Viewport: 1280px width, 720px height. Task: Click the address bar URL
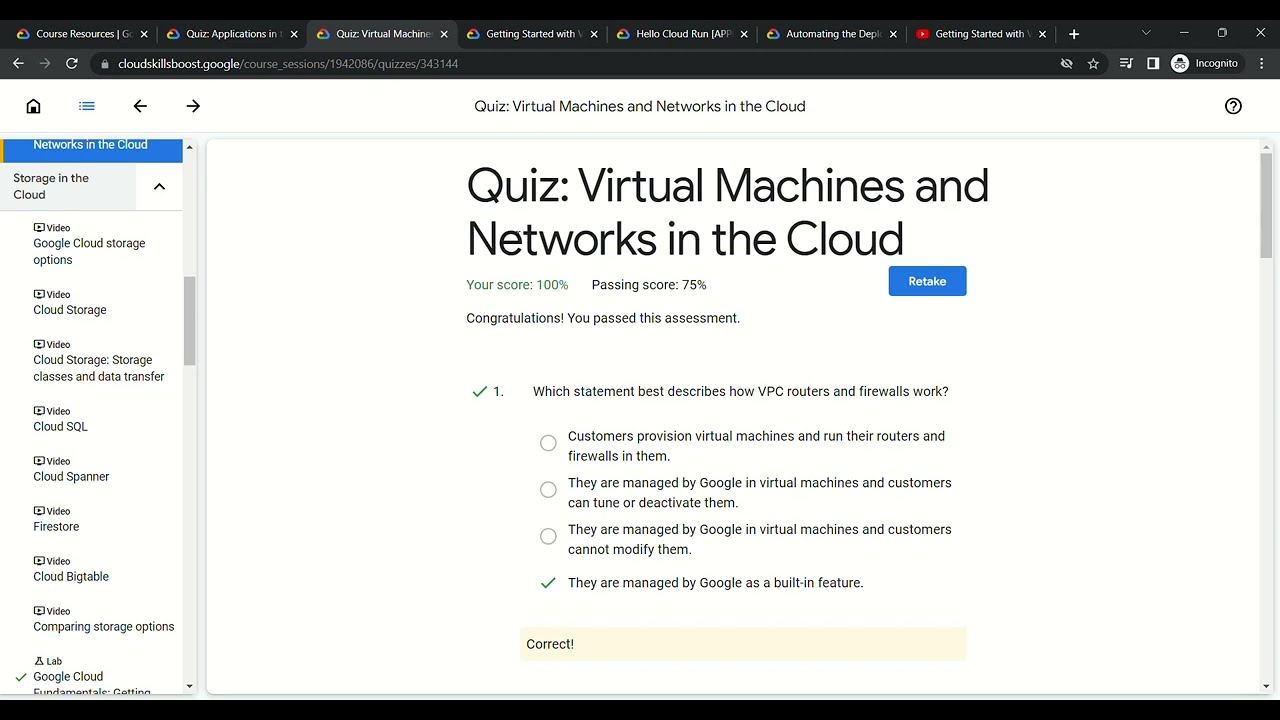point(288,63)
